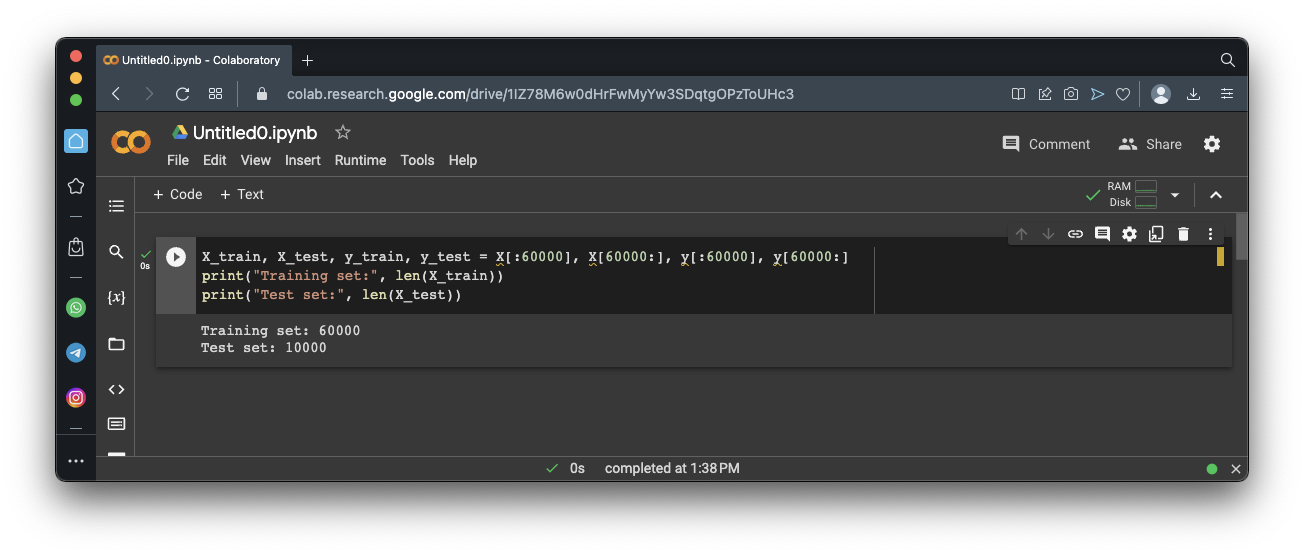Click the browser address bar URL
Image resolution: width=1304 pixels, height=555 pixels.
(540, 94)
